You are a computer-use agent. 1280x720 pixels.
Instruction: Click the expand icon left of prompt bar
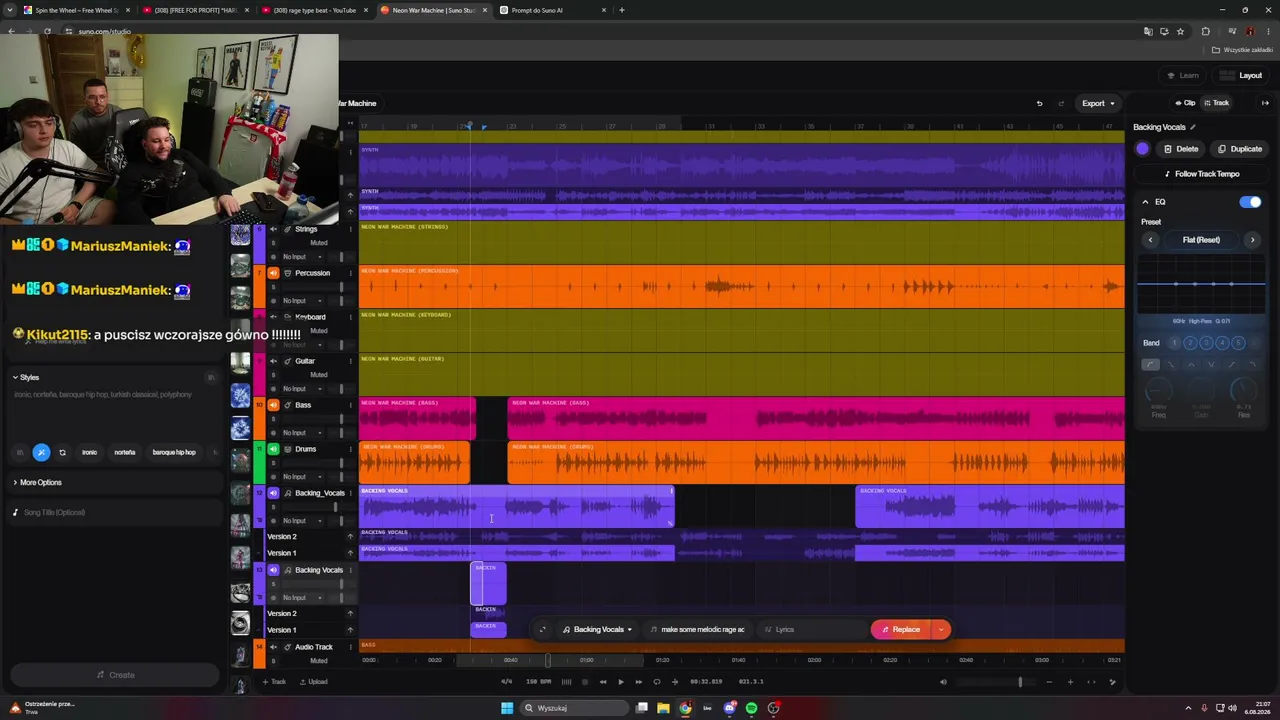[x=542, y=630]
